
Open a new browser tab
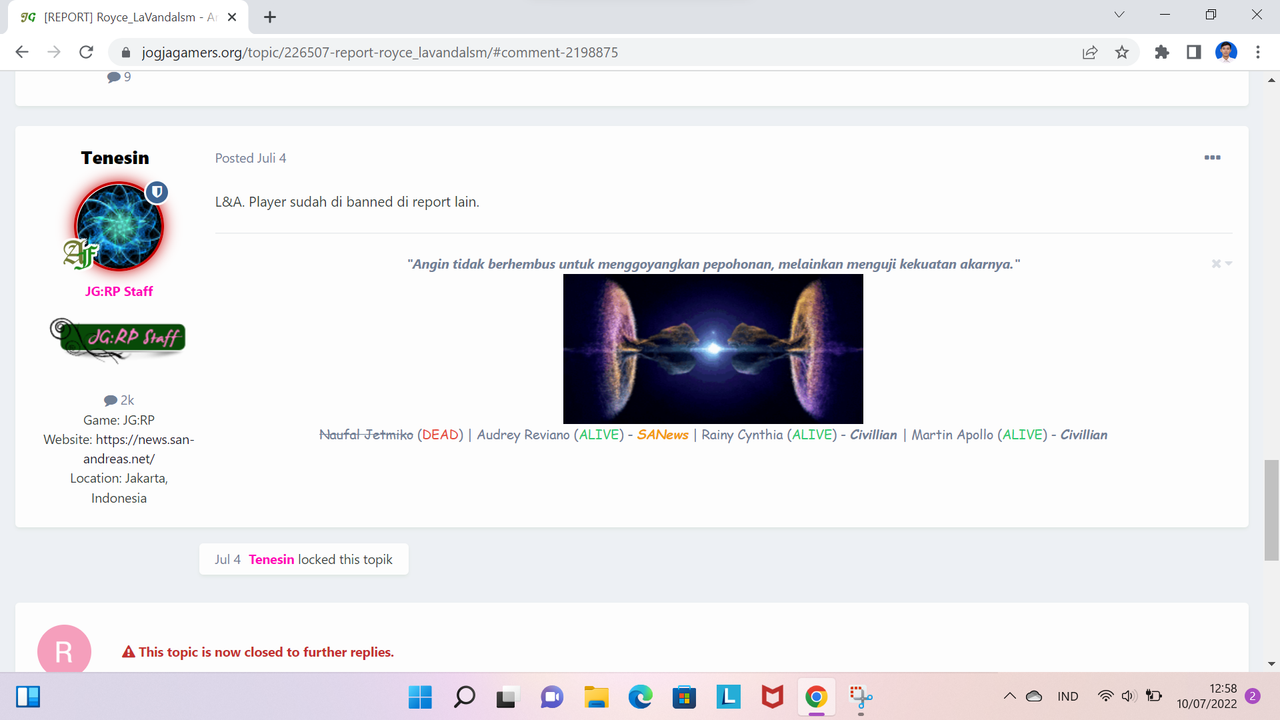[270, 16]
